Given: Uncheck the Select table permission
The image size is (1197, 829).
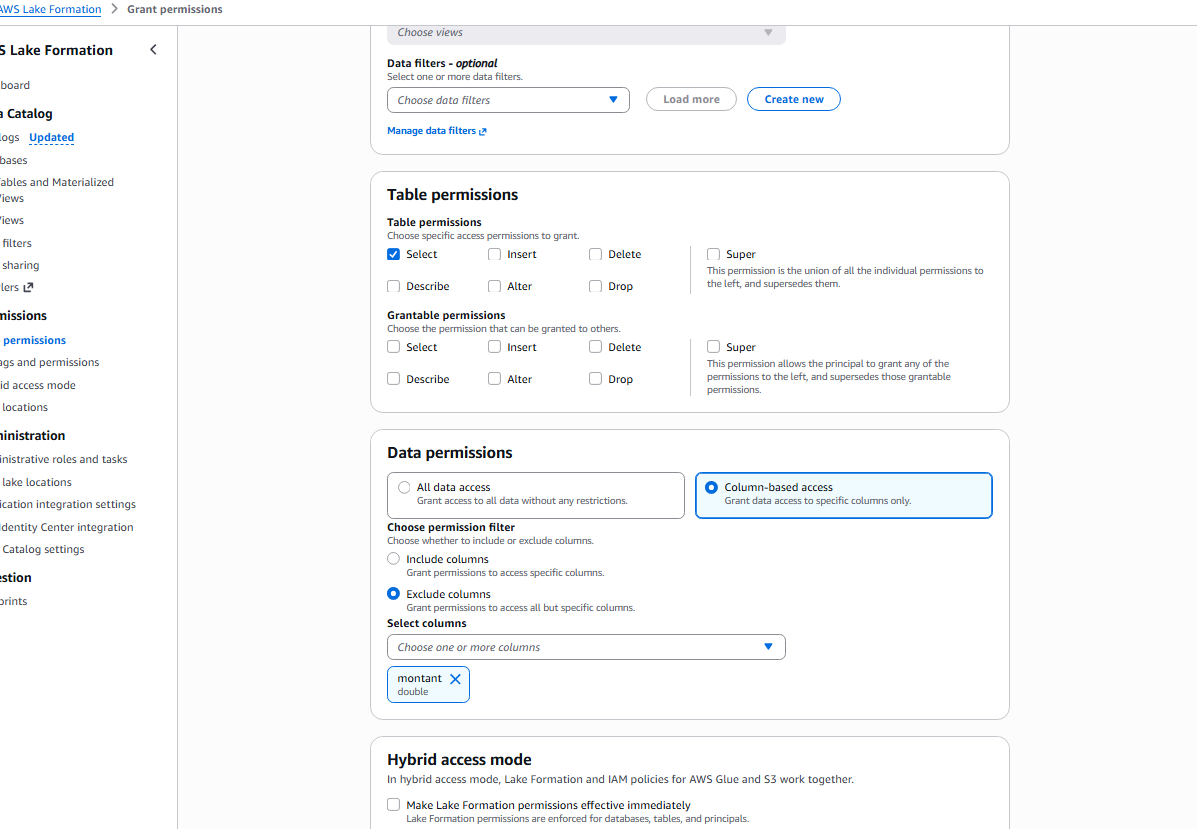Looking at the screenshot, I should coord(393,254).
